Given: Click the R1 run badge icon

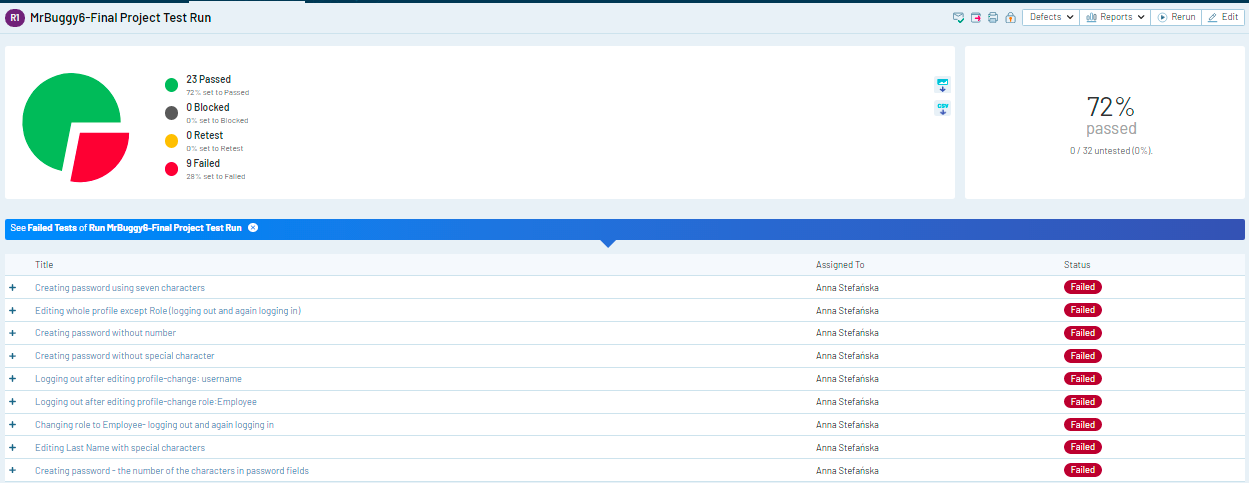Looking at the screenshot, I should (15, 17).
